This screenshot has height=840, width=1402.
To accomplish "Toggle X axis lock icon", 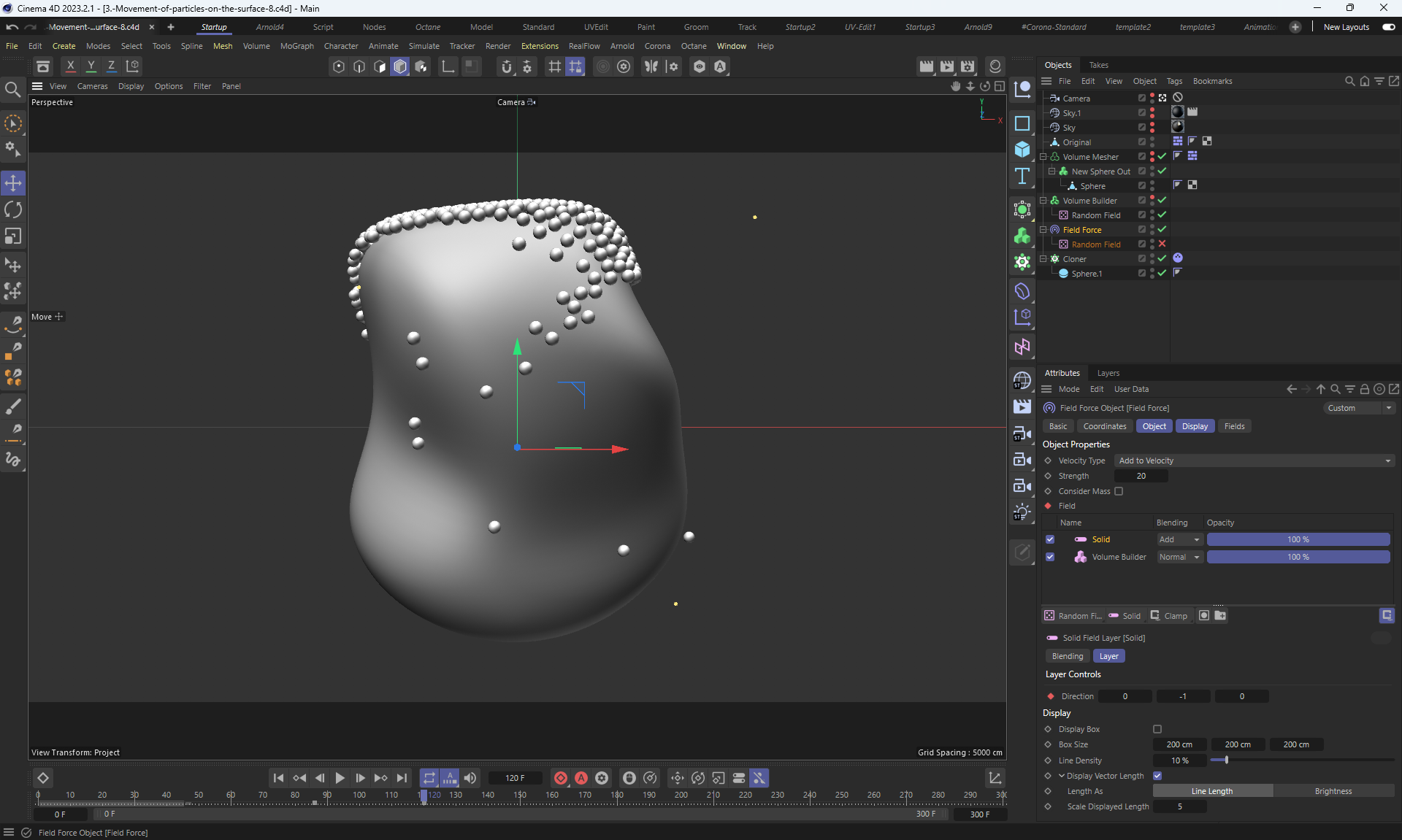I will click(x=71, y=66).
